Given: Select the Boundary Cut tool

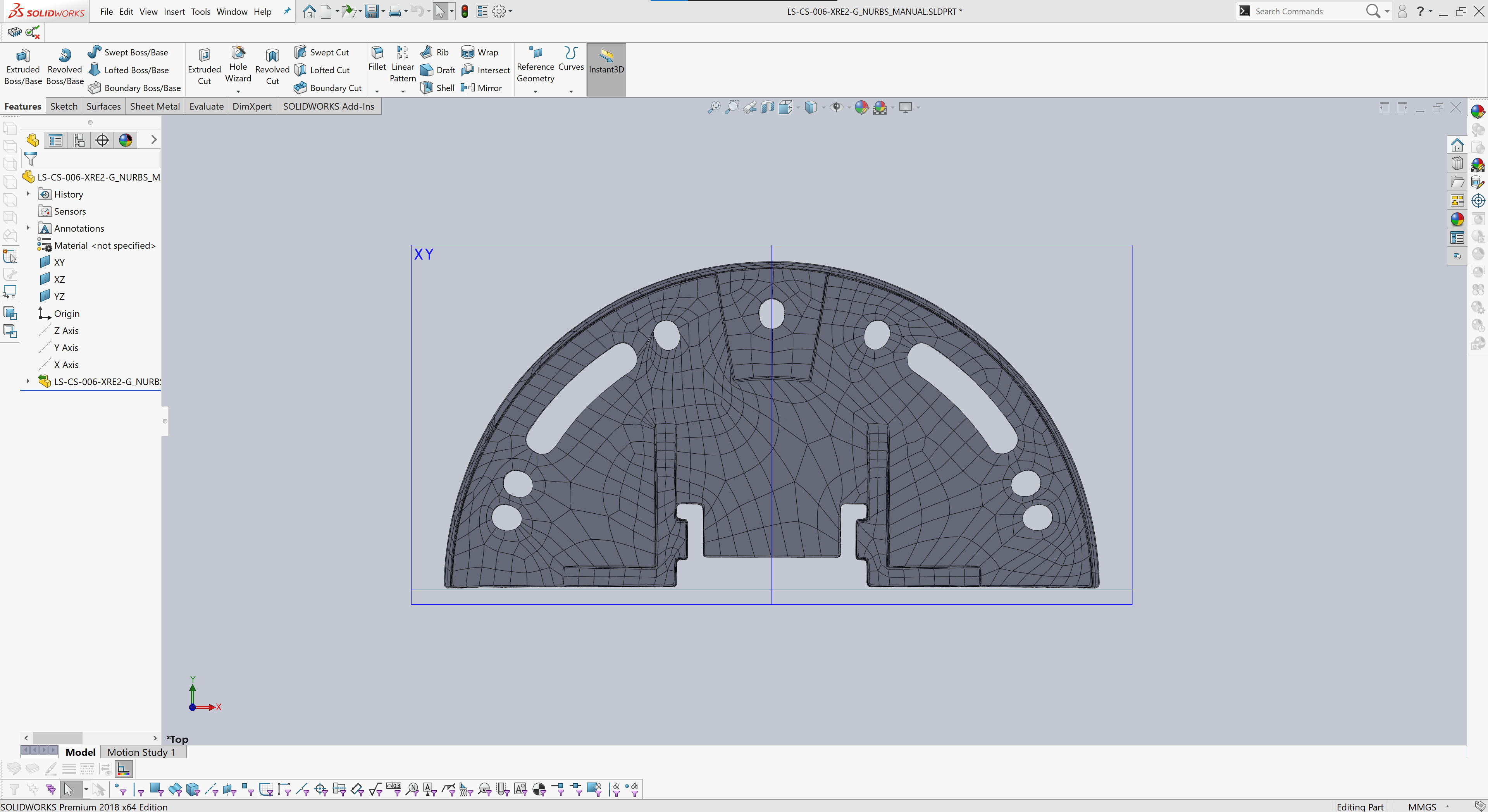Looking at the screenshot, I should point(327,88).
